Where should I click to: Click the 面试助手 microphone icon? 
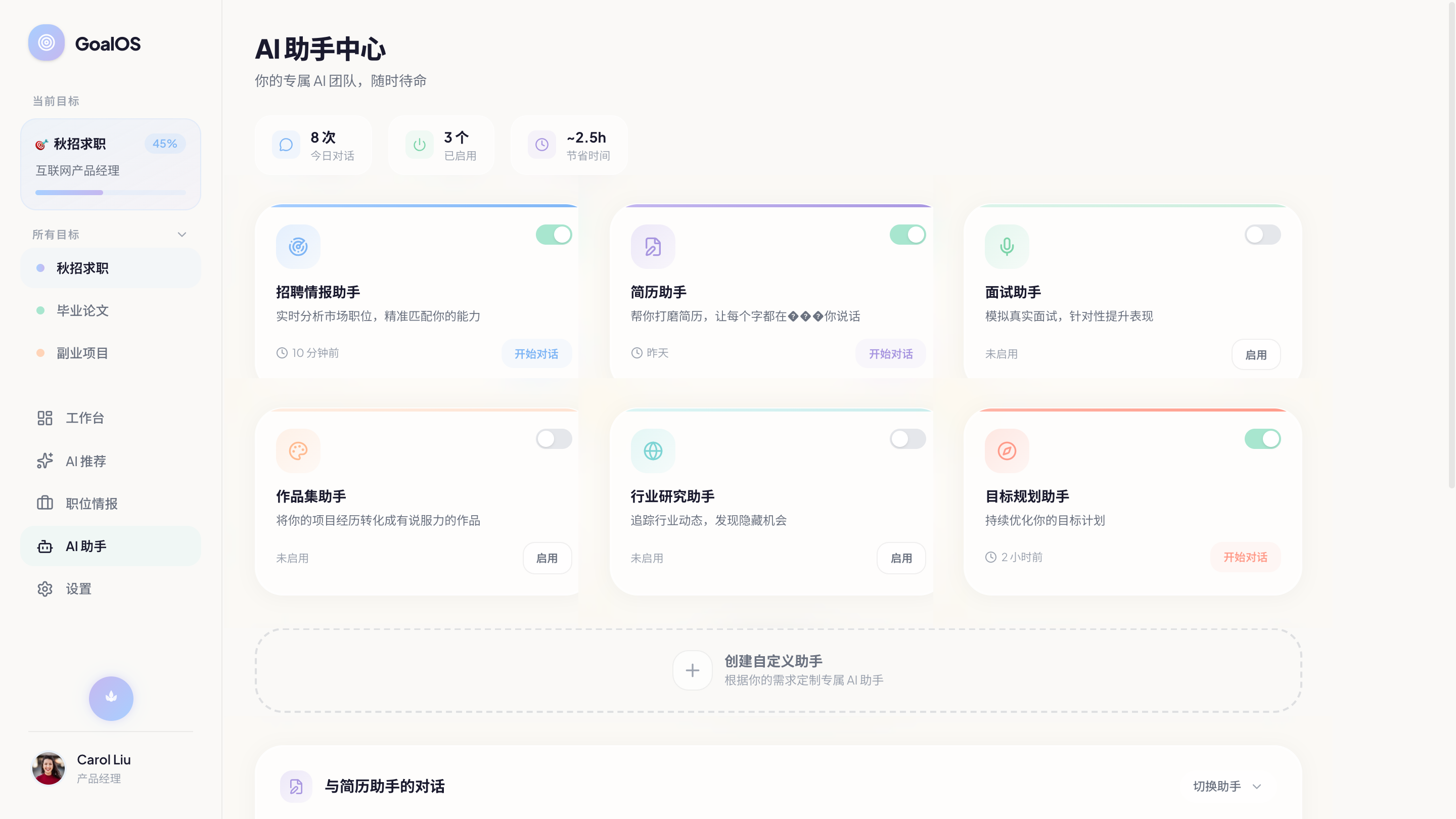pos(1007,246)
